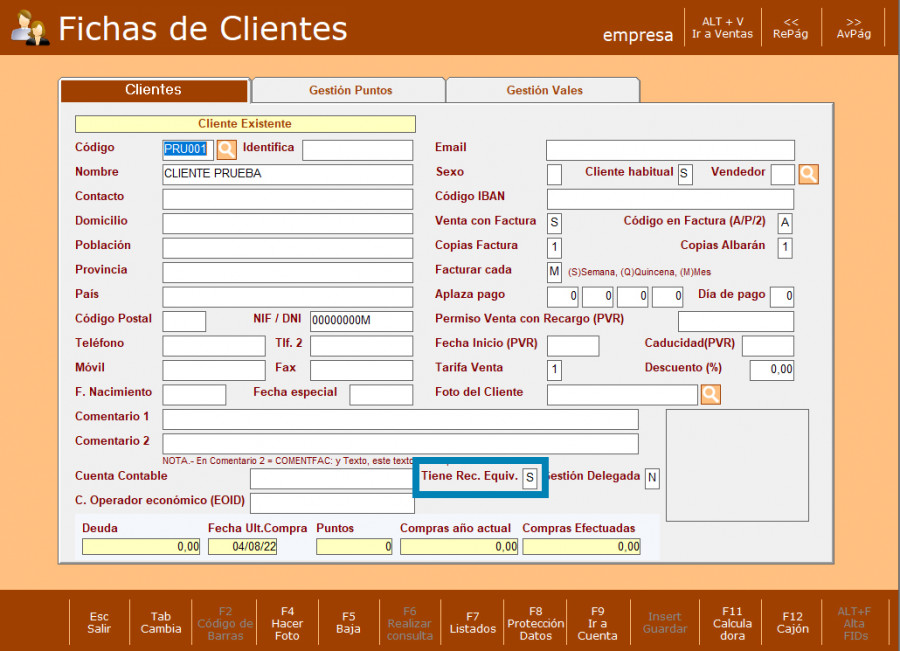The height and width of the screenshot is (651, 900).
Task: Go to next record with AvPág
Action: pyautogui.click(x=853, y=27)
